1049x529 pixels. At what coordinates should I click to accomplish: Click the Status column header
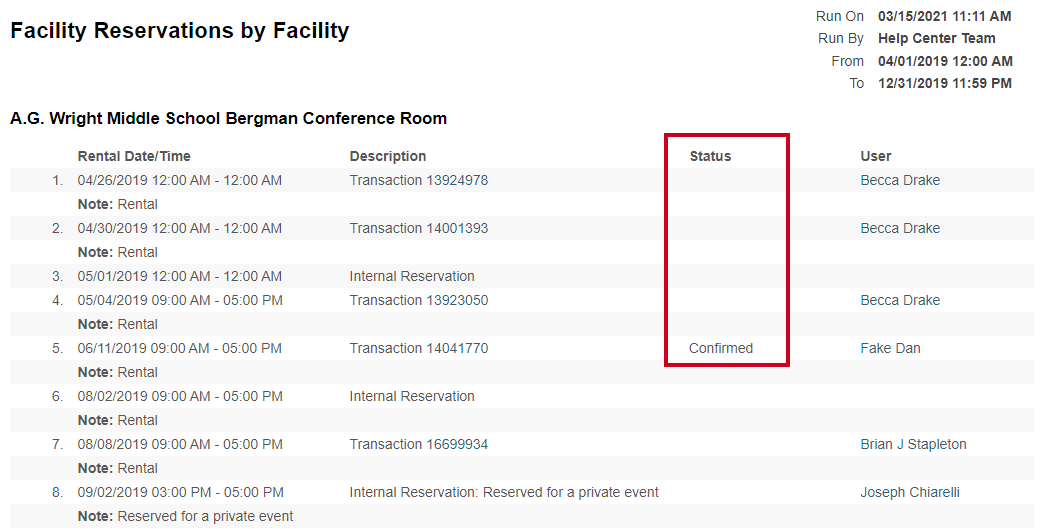point(710,156)
